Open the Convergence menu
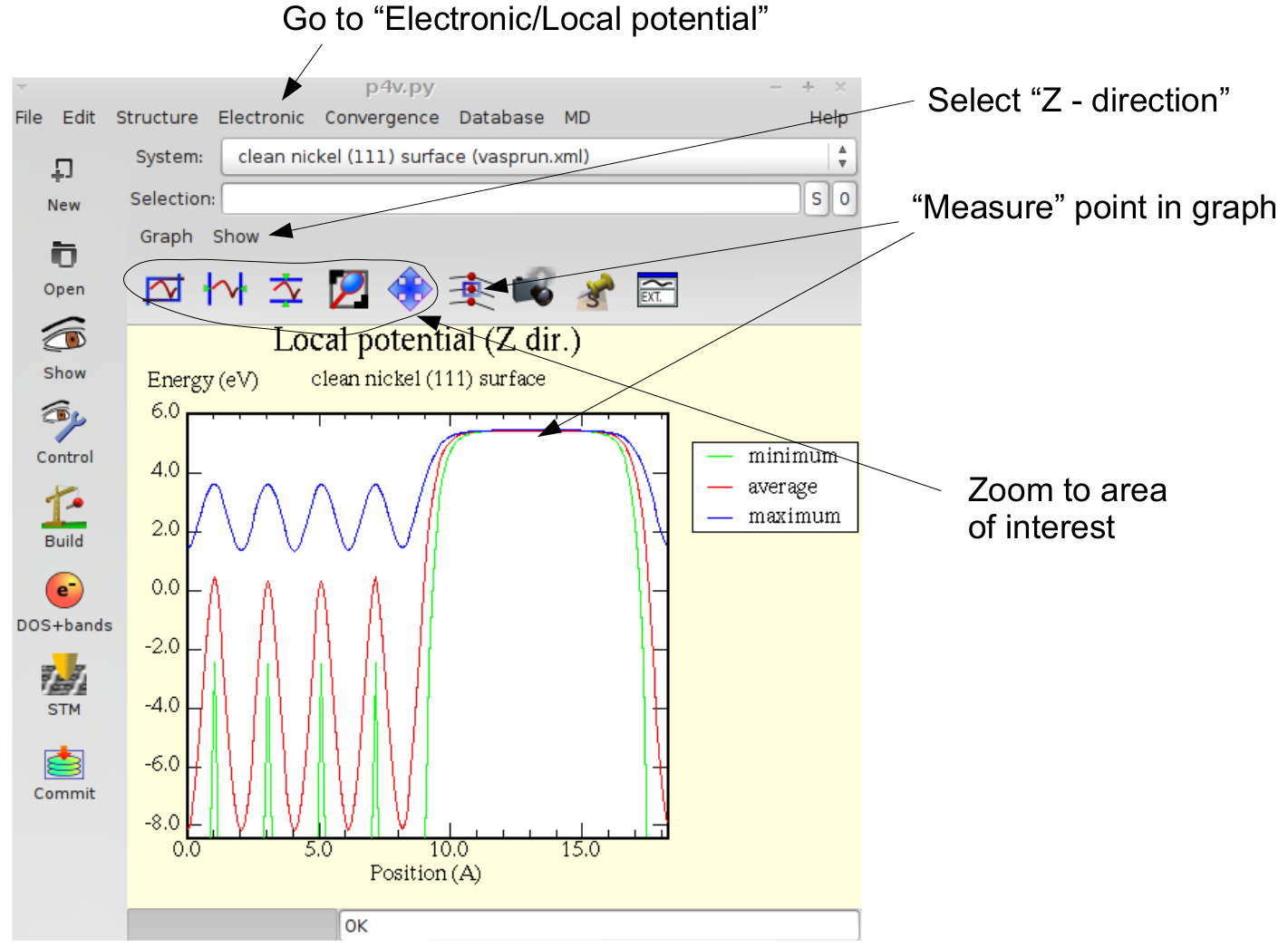The width and height of the screenshot is (1288, 947). tap(382, 118)
